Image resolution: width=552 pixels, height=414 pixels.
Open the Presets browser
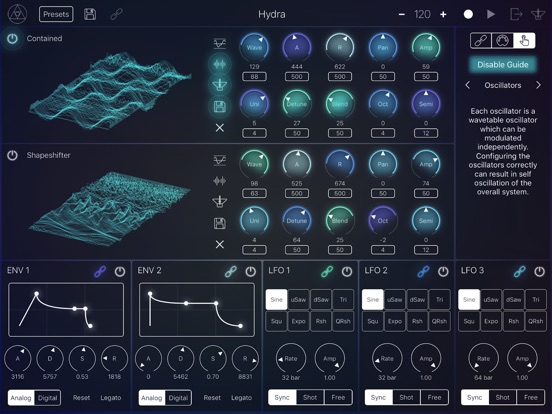coord(56,14)
